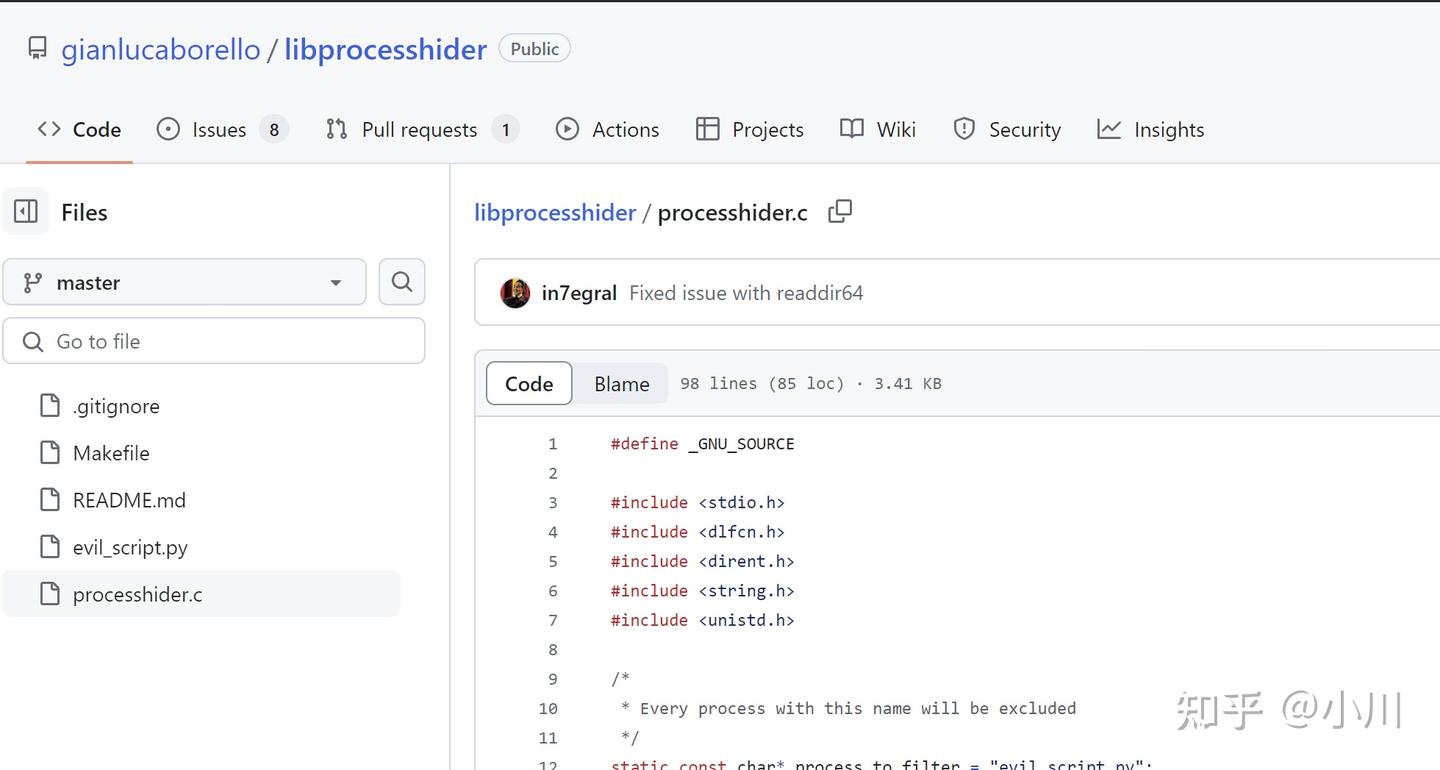Open the in7egral author link

click(579, 293)
